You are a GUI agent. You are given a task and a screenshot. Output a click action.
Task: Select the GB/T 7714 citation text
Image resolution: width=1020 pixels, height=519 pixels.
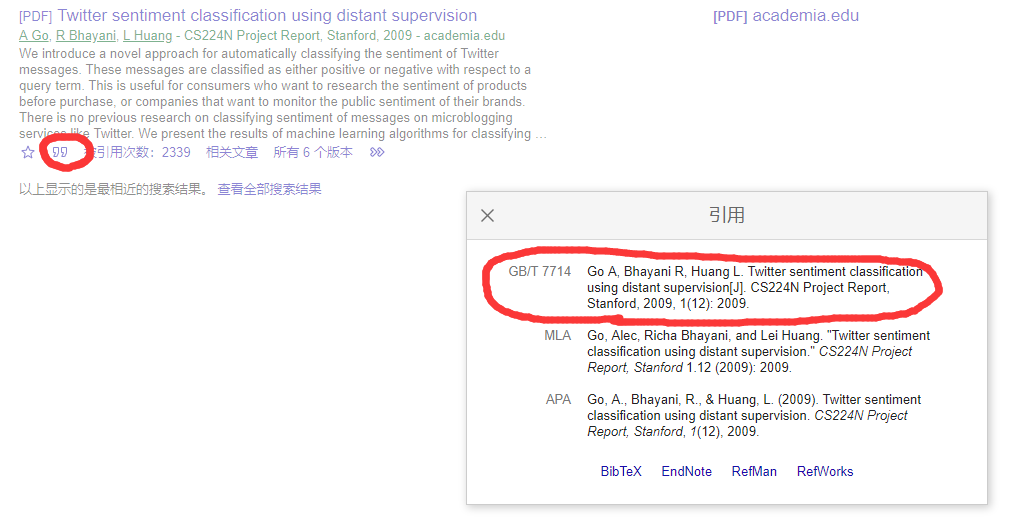point(755,287)
